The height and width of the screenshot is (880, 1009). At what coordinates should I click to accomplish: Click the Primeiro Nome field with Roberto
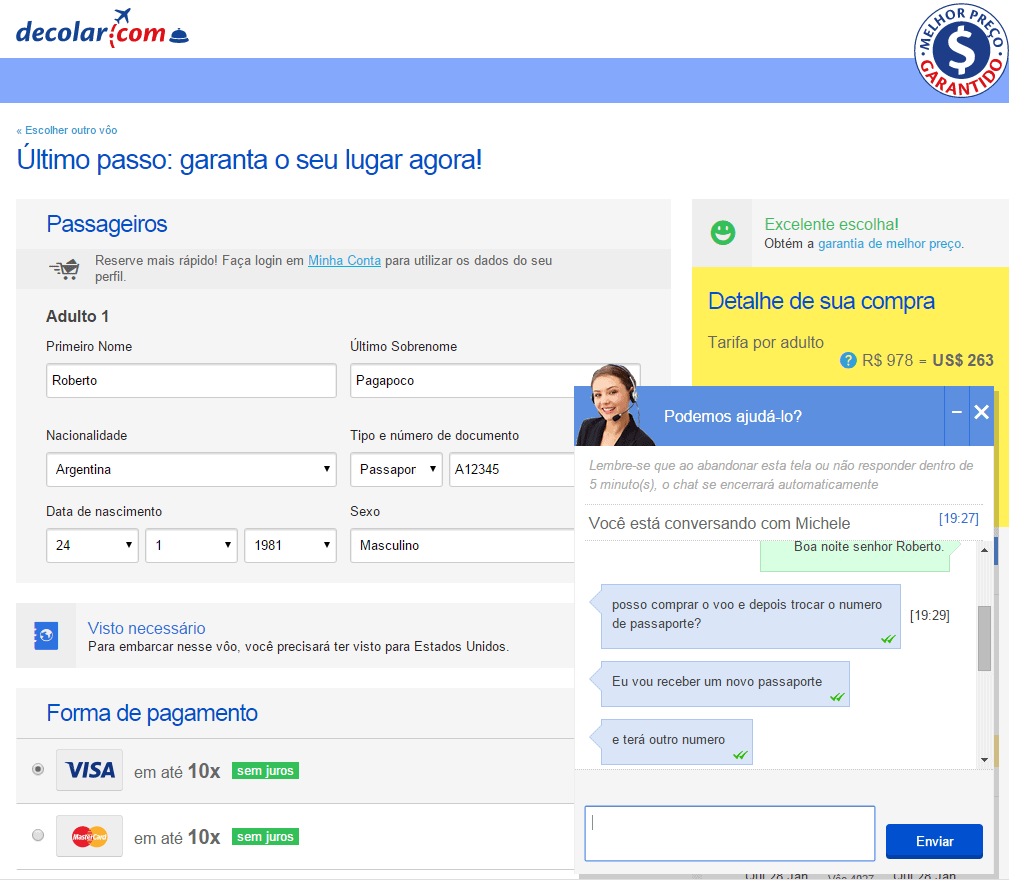pos(191,380)
